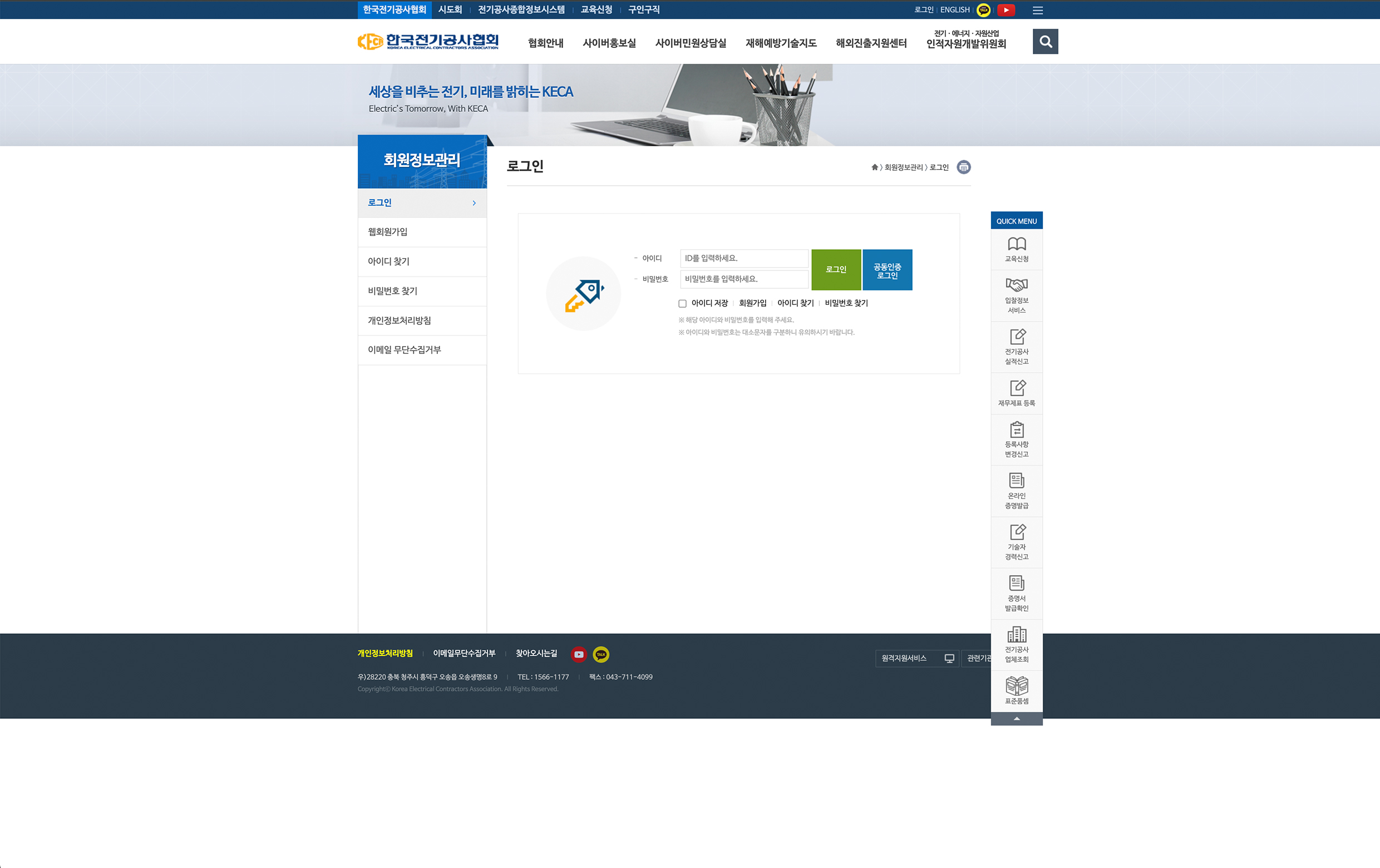Open footer 개인정보처리방침 link
Viewport: 1380px width, 868px height.
[x=385, y=653]
